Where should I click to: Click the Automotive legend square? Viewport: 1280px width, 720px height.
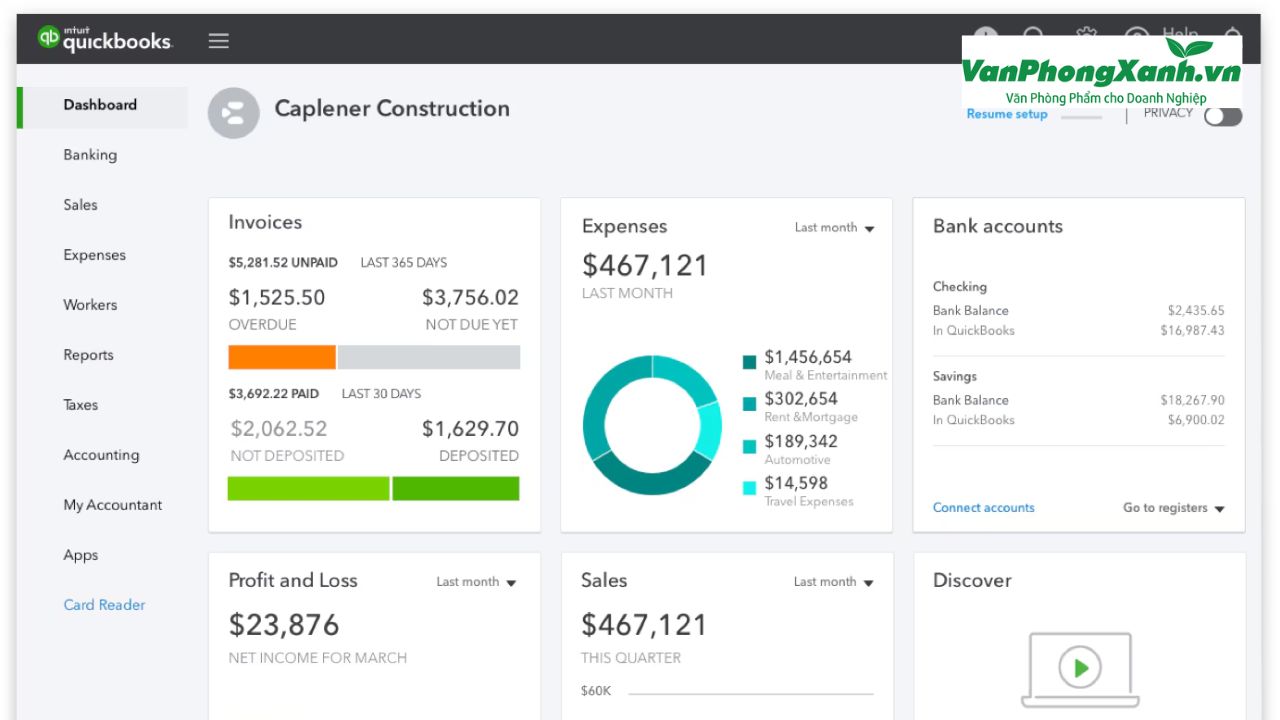pos(750,446)
